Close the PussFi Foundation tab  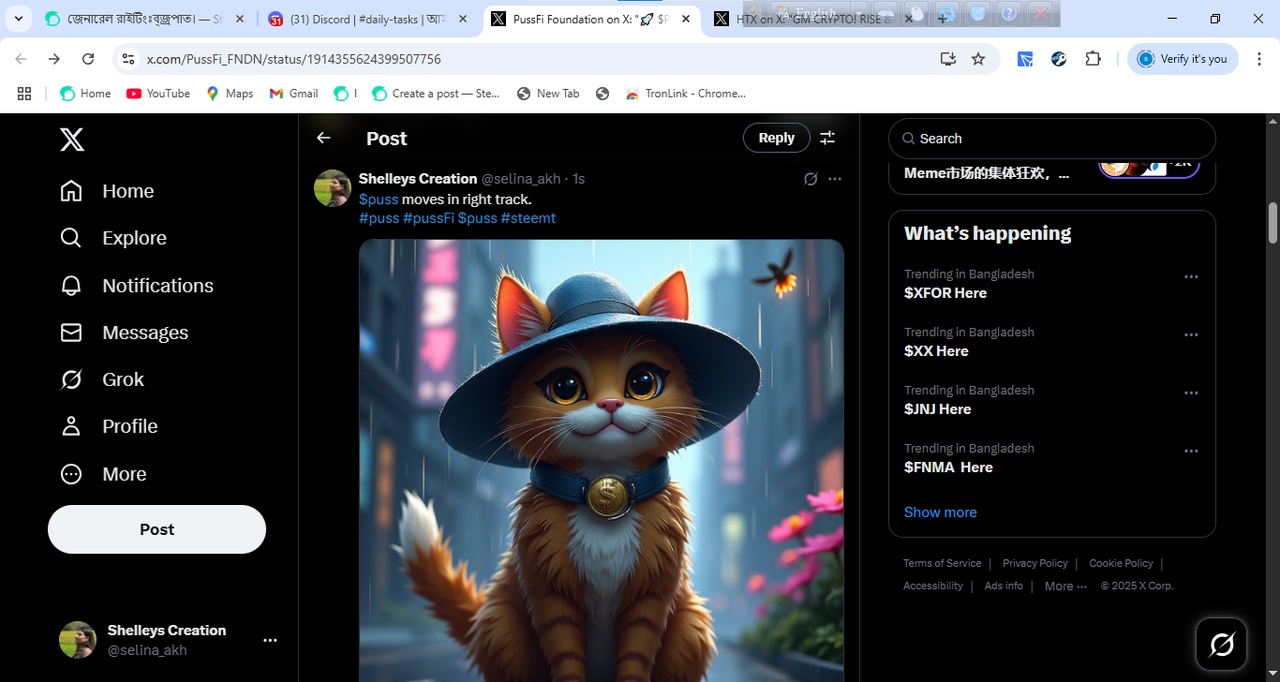pyautogui.click(x=688, y=19)
